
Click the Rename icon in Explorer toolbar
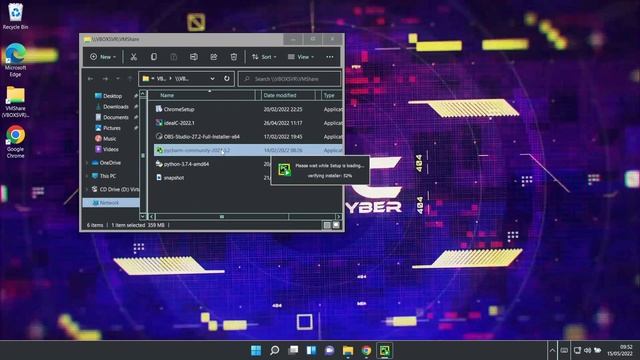193,57
